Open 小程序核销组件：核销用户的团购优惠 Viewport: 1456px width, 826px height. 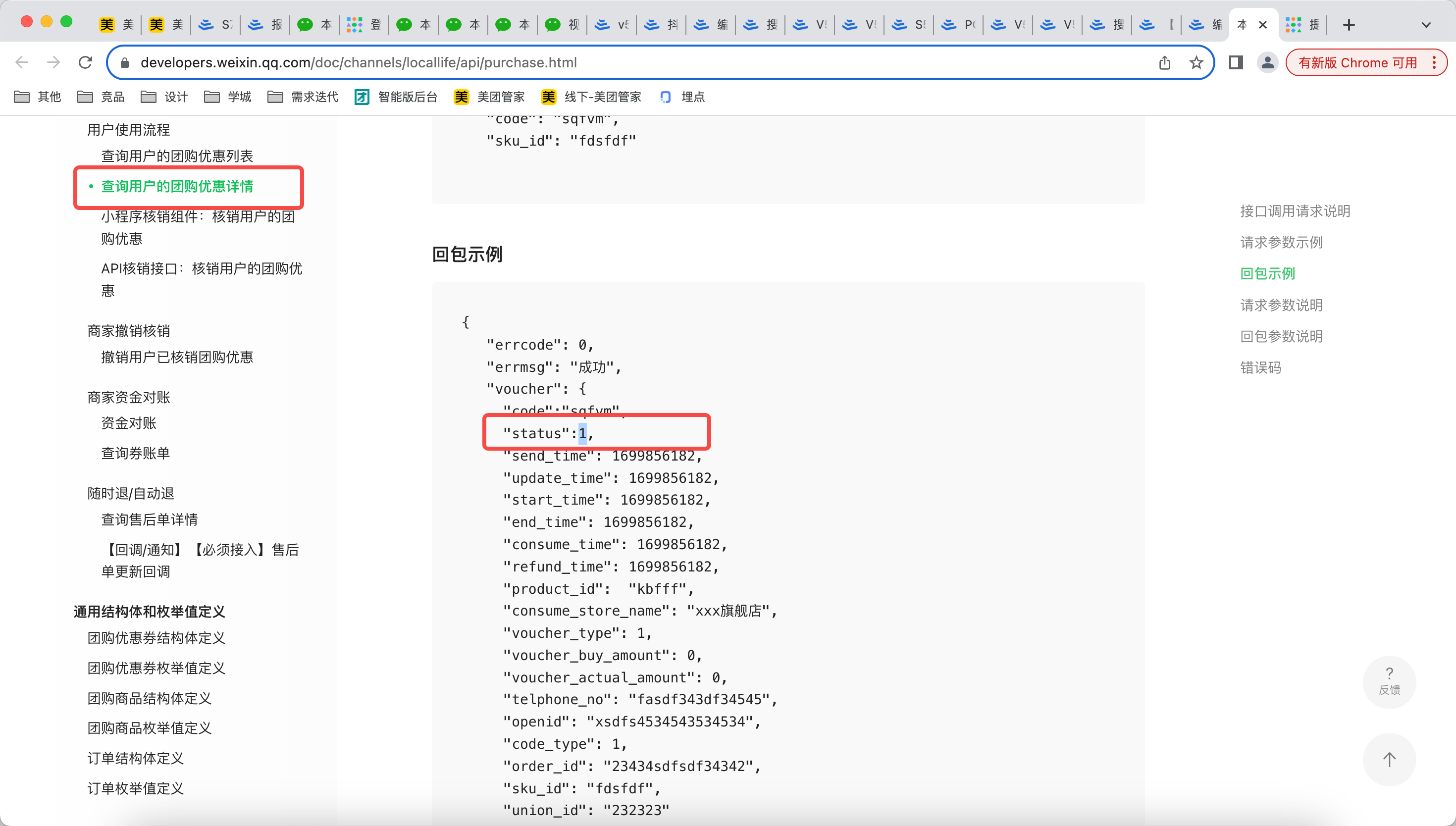click(x=198, y=227)
